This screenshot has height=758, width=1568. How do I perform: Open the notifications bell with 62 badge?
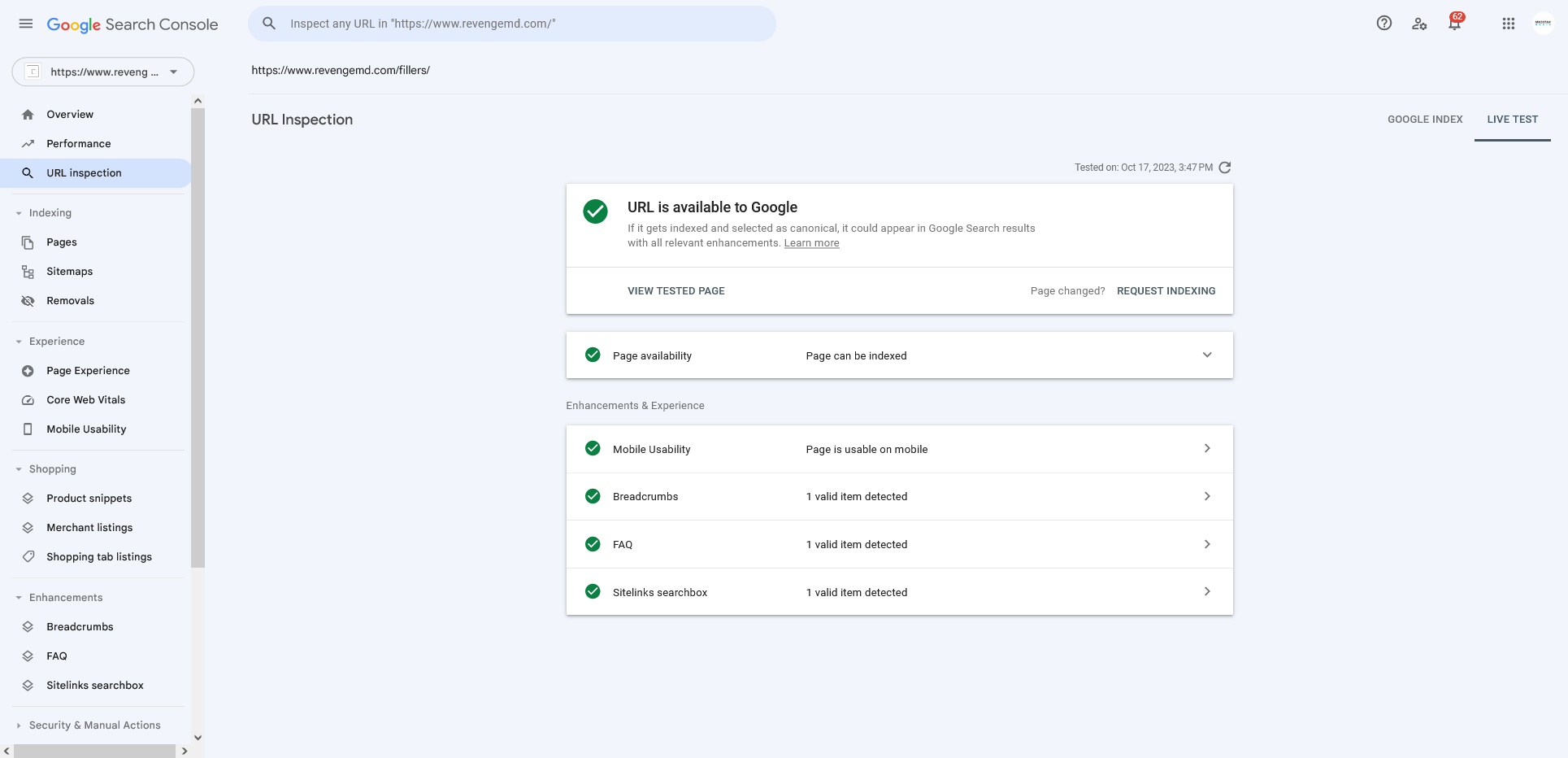pos(1455,23)
